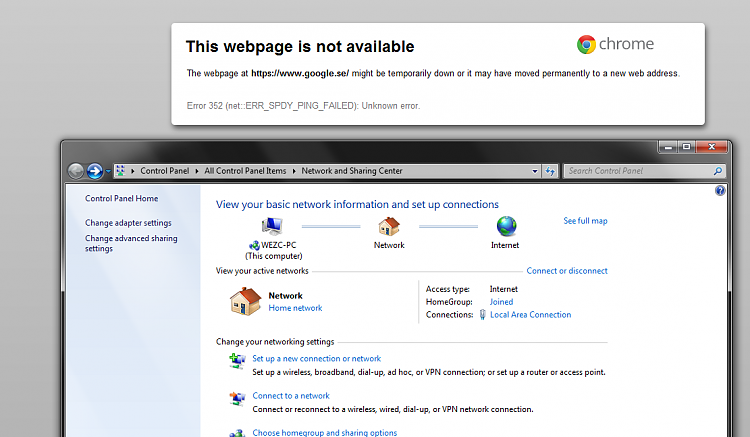750x437 pixels.
Task: Click the Network house icon in map
Action: [x=389, y=226]
